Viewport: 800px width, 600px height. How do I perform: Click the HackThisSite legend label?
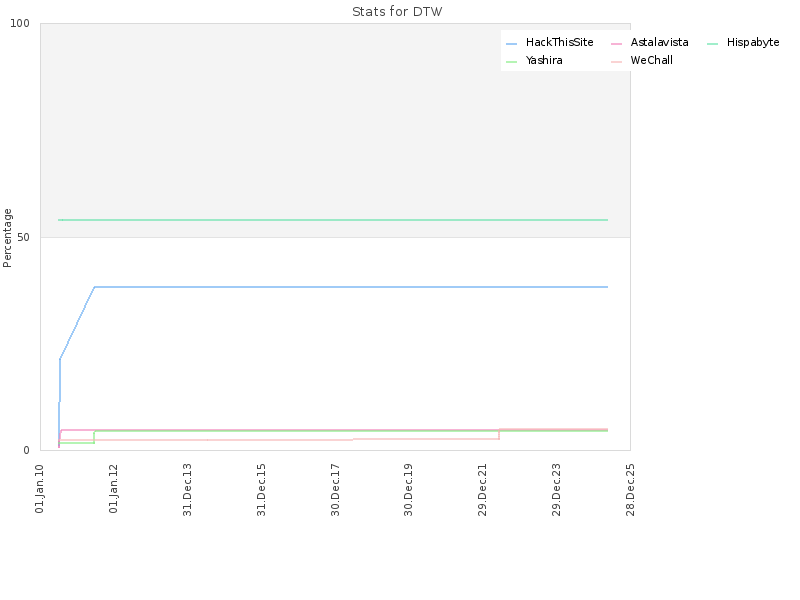coord(559,42)
